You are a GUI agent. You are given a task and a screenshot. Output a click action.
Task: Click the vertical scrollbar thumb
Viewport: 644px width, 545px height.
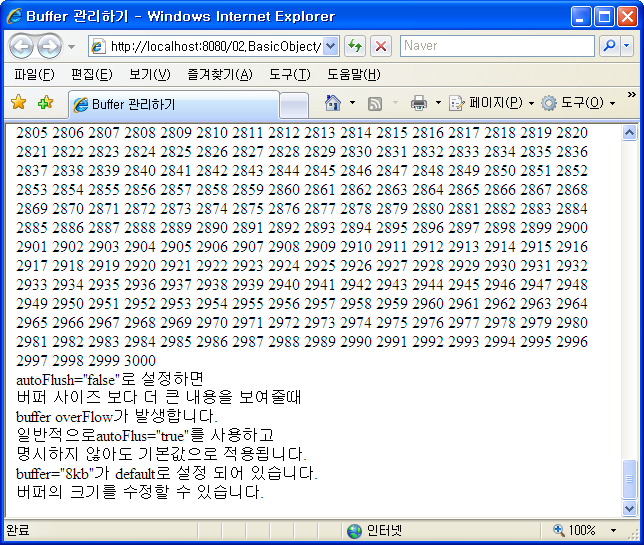coord(629,479)
